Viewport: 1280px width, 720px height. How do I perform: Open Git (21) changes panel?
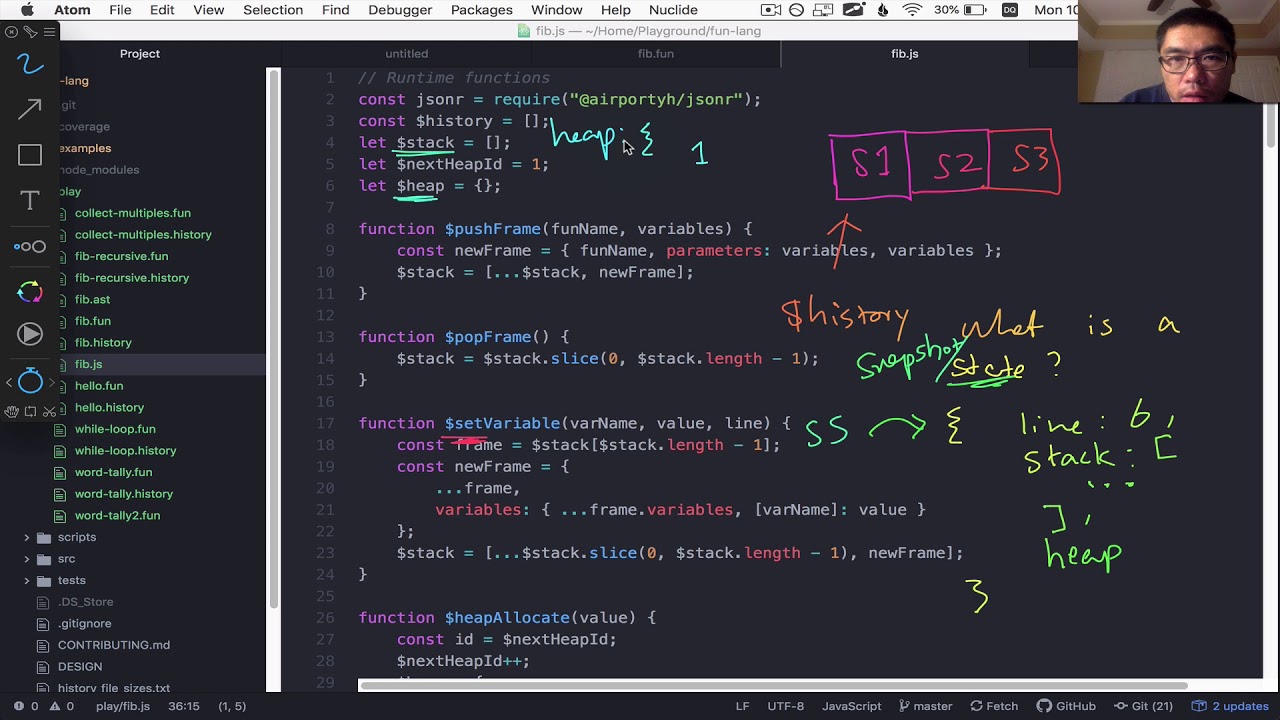[x=1143, y=706]
